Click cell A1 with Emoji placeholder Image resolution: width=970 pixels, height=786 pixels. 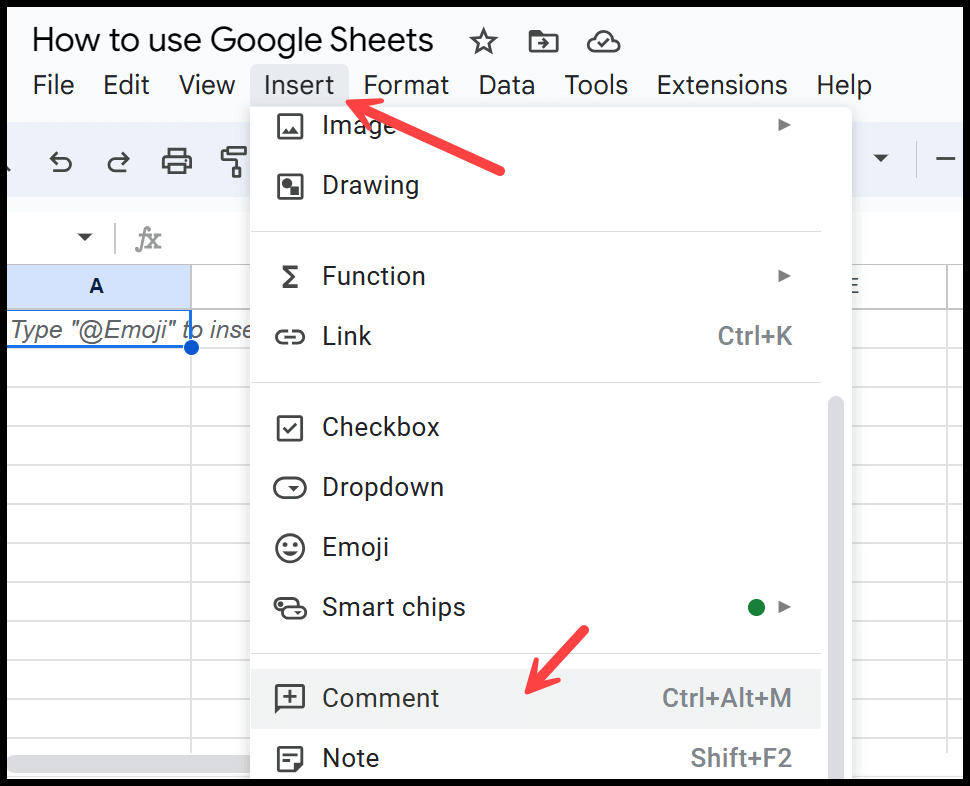[99, 328]
